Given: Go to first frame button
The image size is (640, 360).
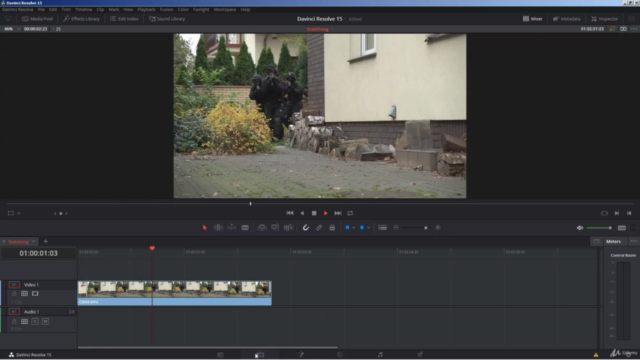Looking at the screenshot, I should (x=290, y=213).
